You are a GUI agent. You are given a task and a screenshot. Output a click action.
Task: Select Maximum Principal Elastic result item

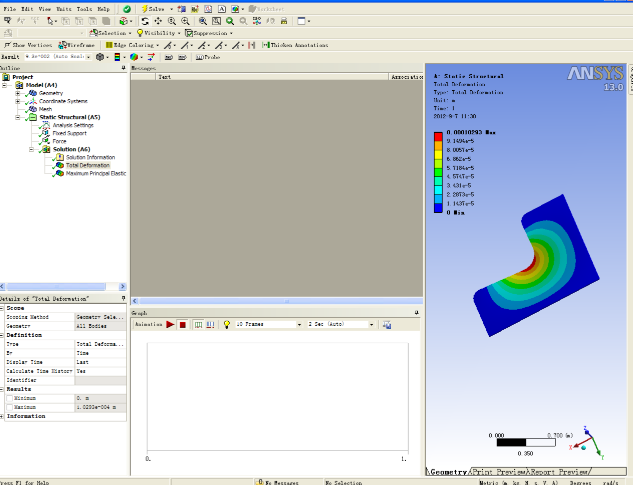click(x=94, y=173)
